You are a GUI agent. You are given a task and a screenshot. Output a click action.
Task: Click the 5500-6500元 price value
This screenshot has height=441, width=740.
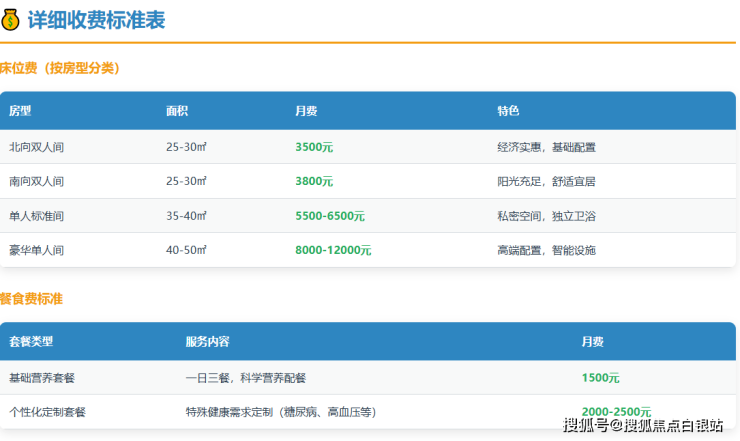point(330,216)
